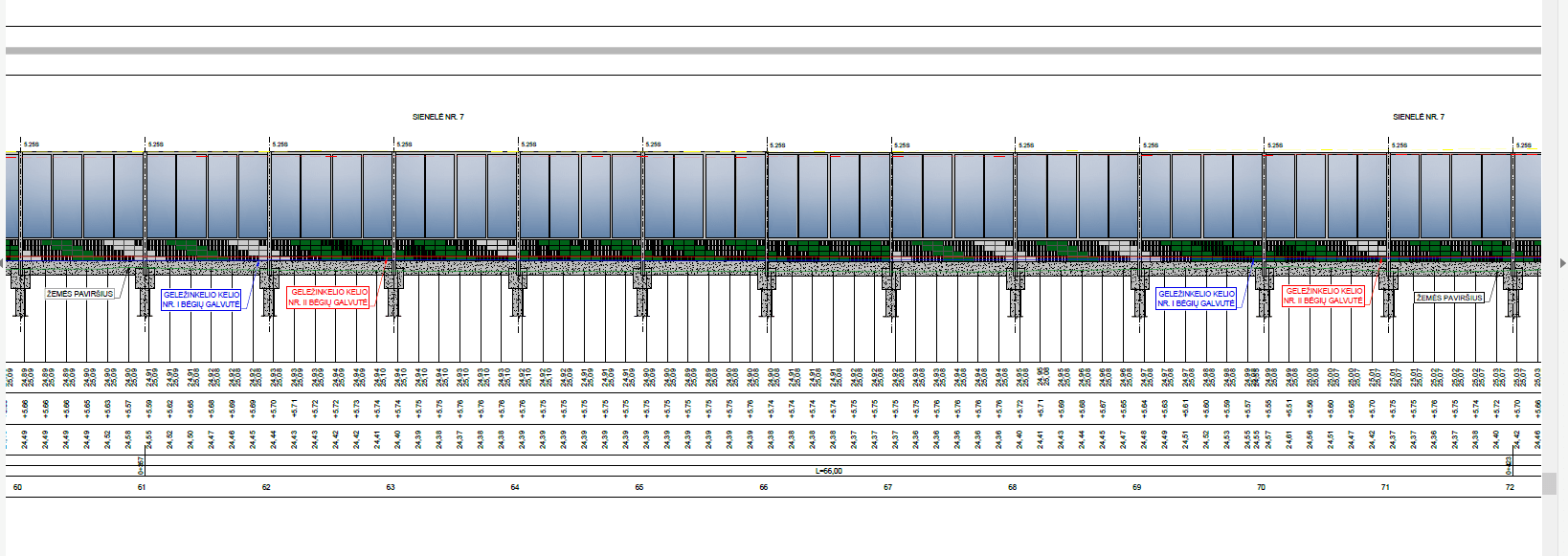Click station number 60 on the axis
The height and width of the screenshot is (556, 1568).
click(17, 487)
